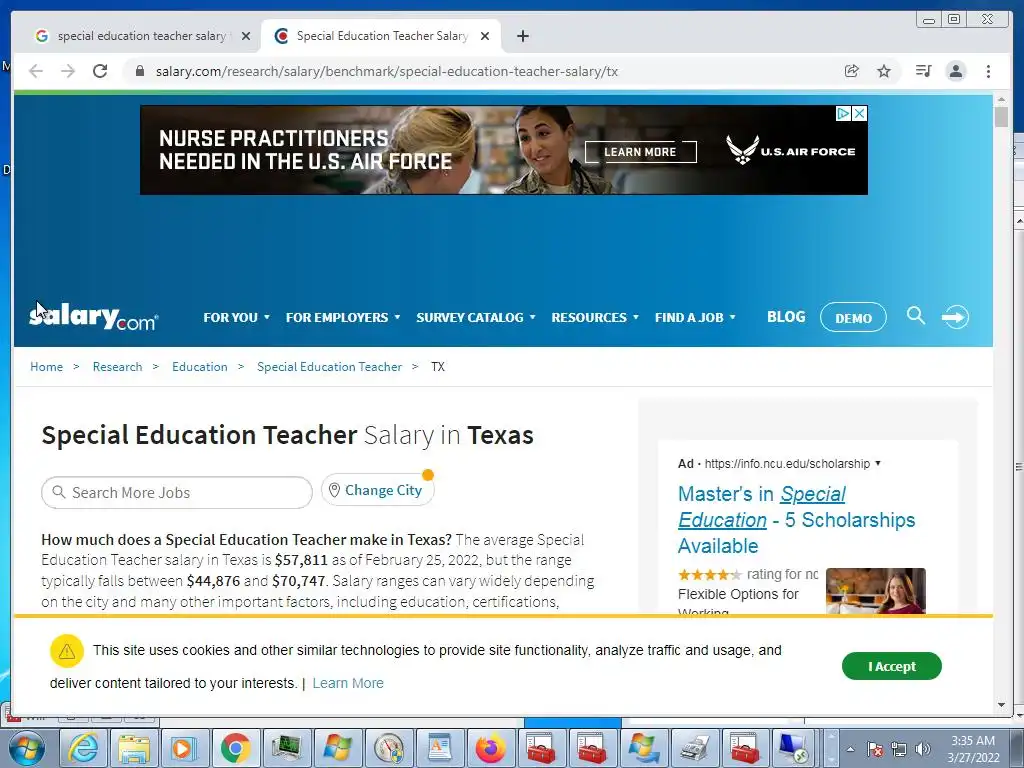Reload the current page
1024x768 pixels.
[x=100, y=71]
